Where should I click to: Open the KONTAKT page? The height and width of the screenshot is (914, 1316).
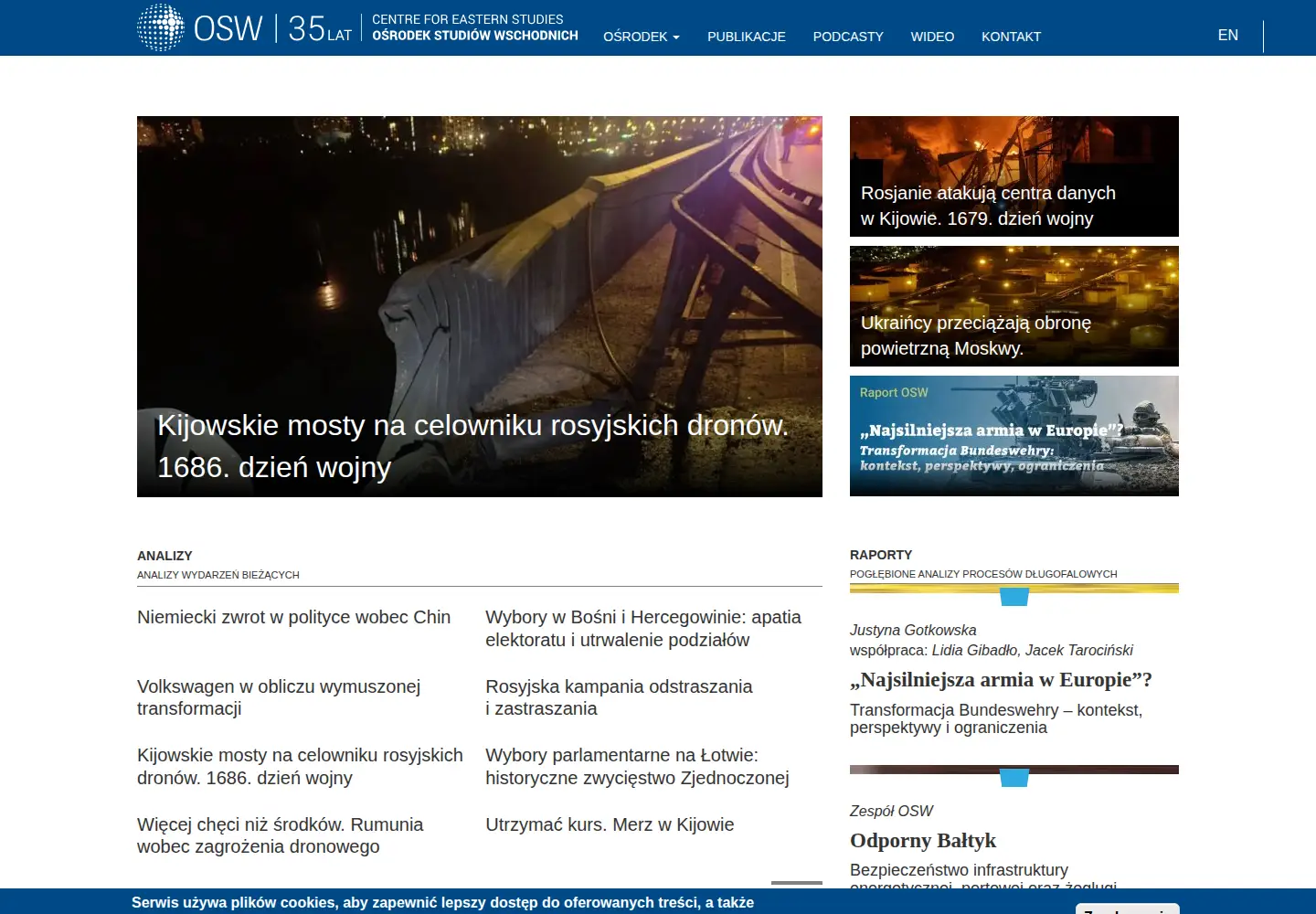pyautogui.click(x=1011, y=37)
